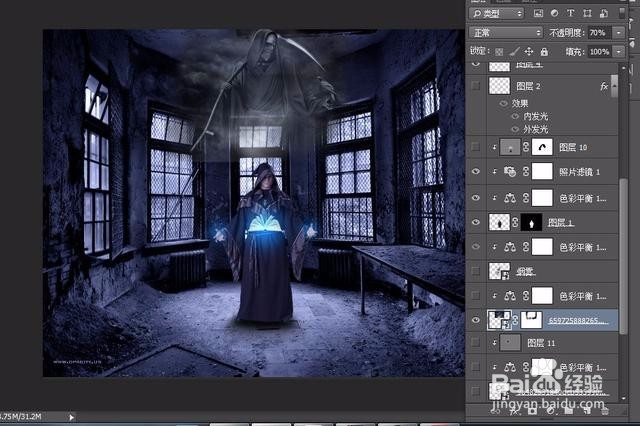
Task: Toggle 外发光 outer glow visibility eye
Action: point(516,130)
